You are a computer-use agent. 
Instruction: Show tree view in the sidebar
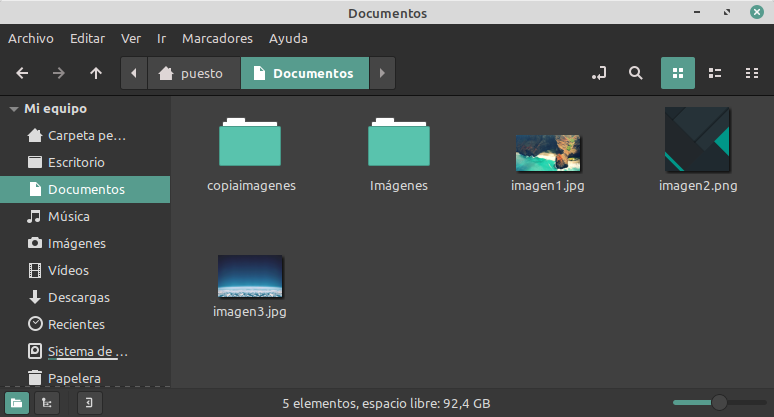pyautogui.click(x=47, y=403)
